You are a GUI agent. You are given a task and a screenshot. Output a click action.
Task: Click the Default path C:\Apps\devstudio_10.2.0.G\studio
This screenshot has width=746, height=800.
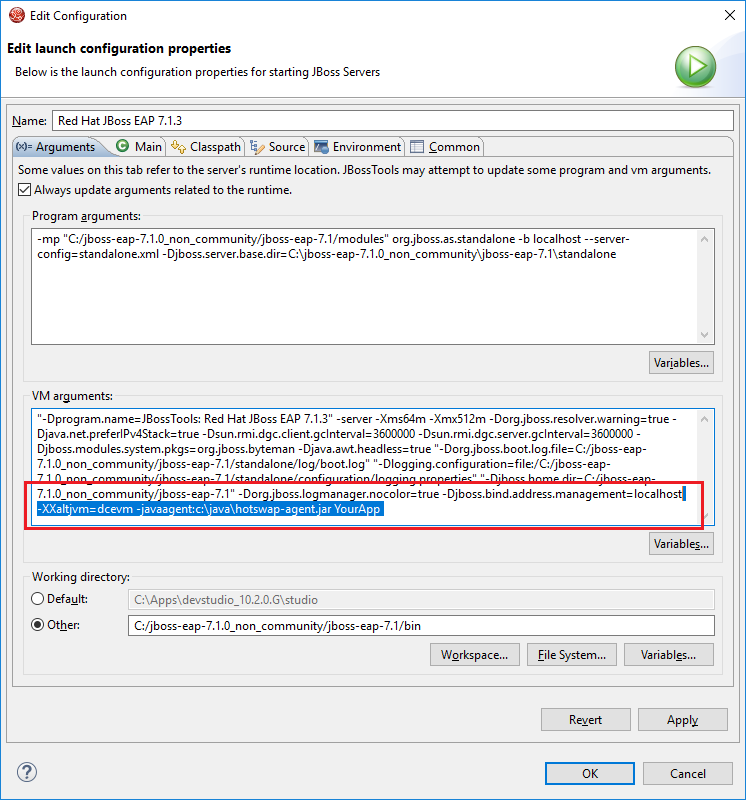tap(226, 599)
